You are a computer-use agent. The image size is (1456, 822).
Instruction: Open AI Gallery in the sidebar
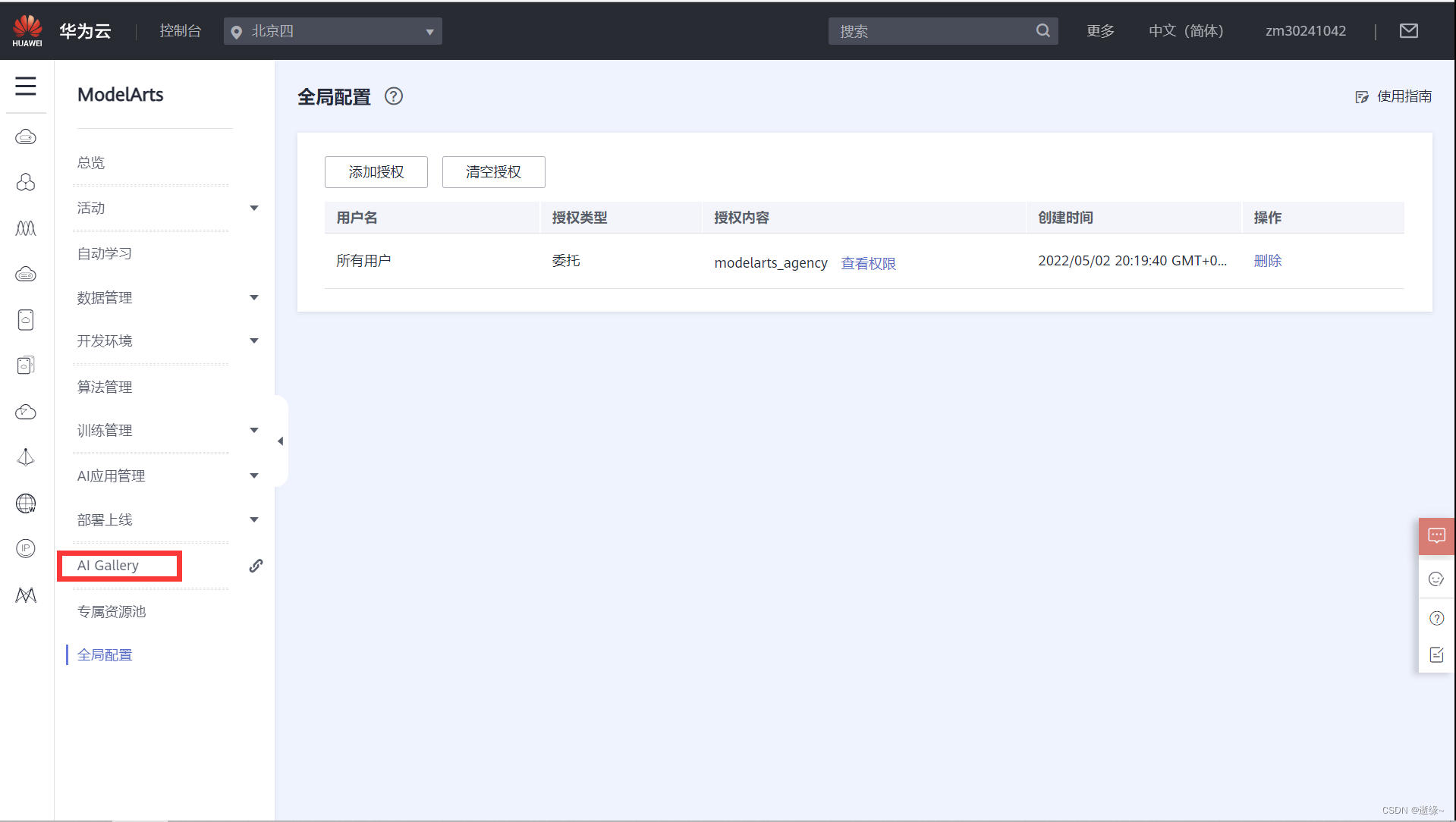pyautogui.click(x=108, y=566)
